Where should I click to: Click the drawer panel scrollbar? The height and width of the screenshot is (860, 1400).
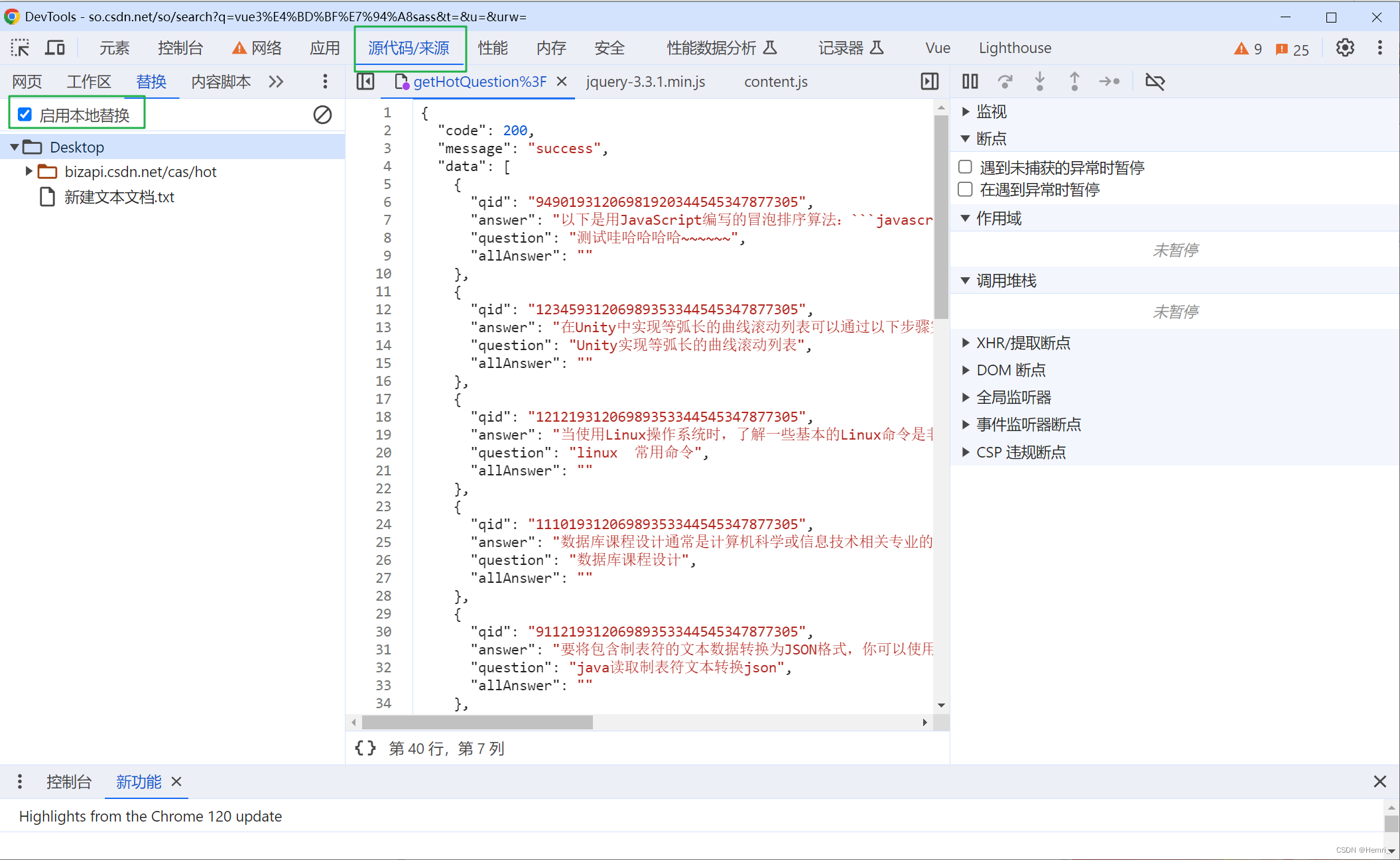click(1391, 824)
